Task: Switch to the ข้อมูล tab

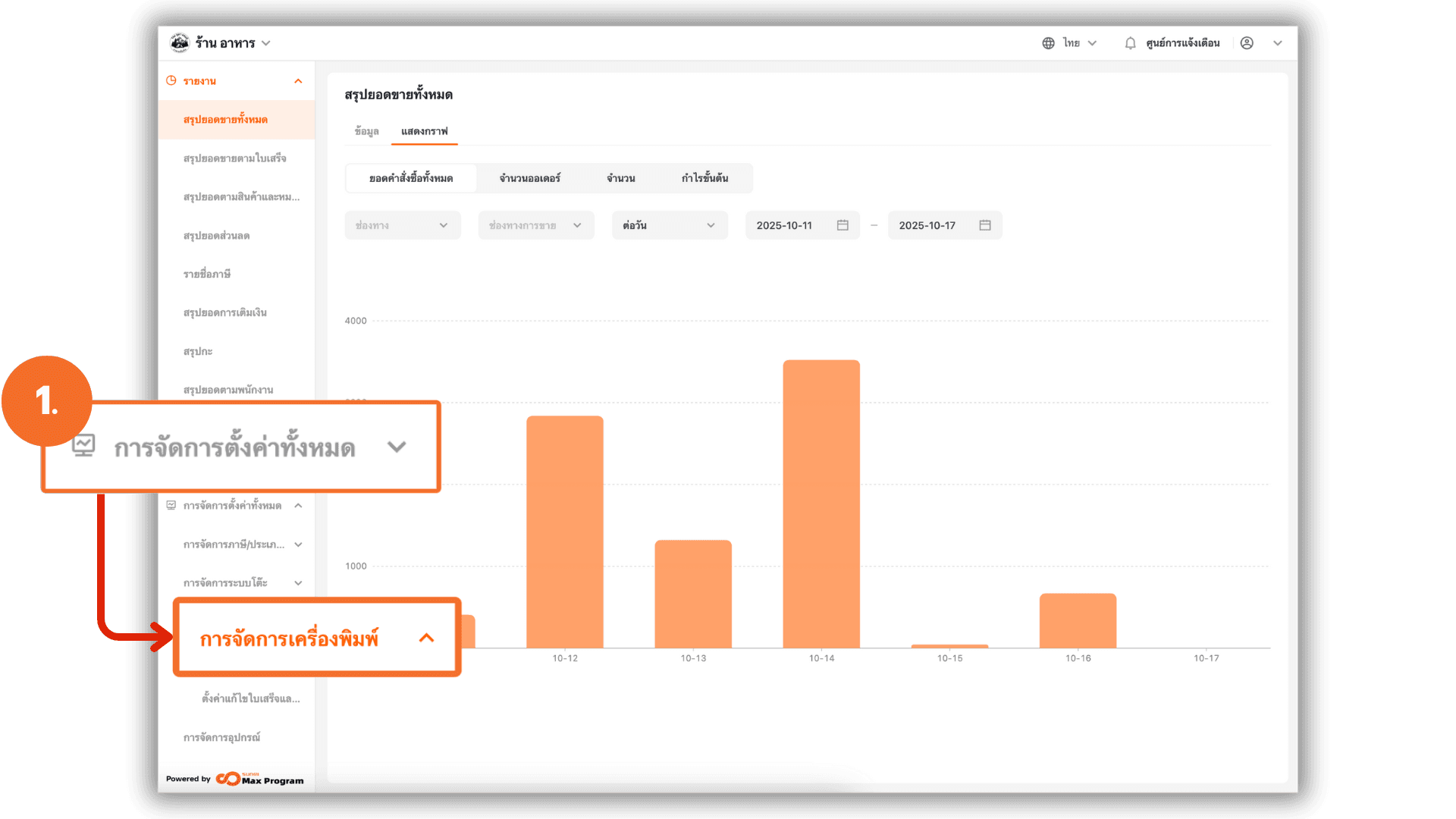Action: click(366, 131)
